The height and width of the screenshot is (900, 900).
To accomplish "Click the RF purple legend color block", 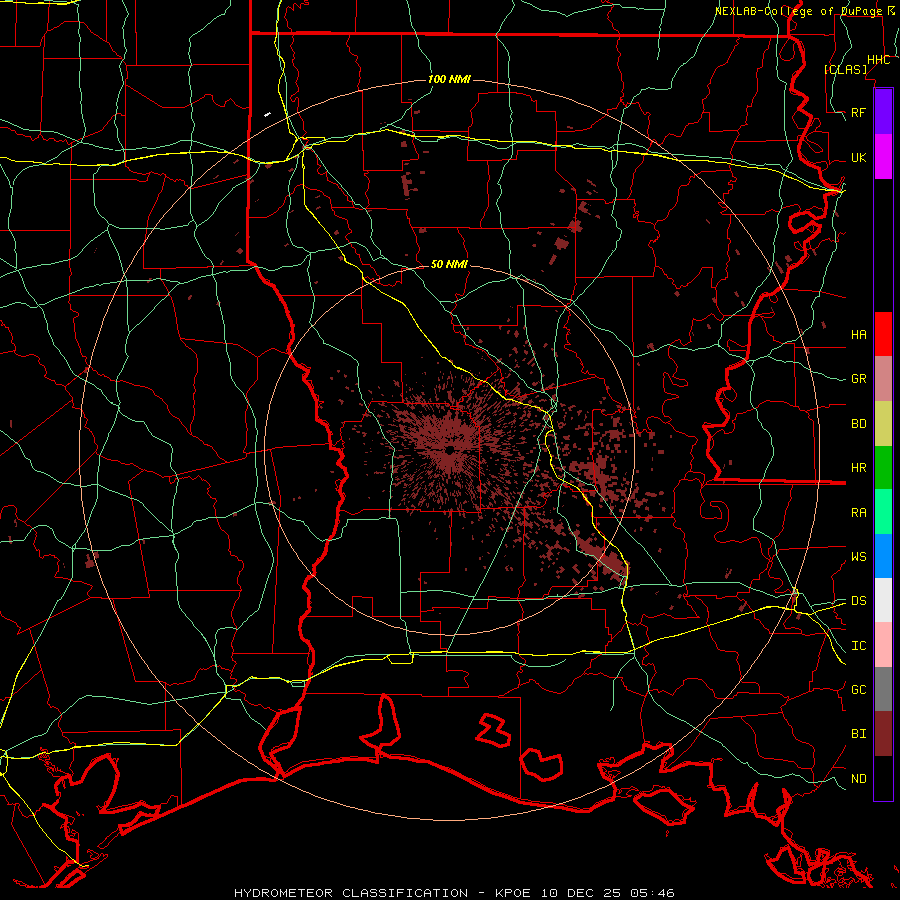I will click(883, 112).
